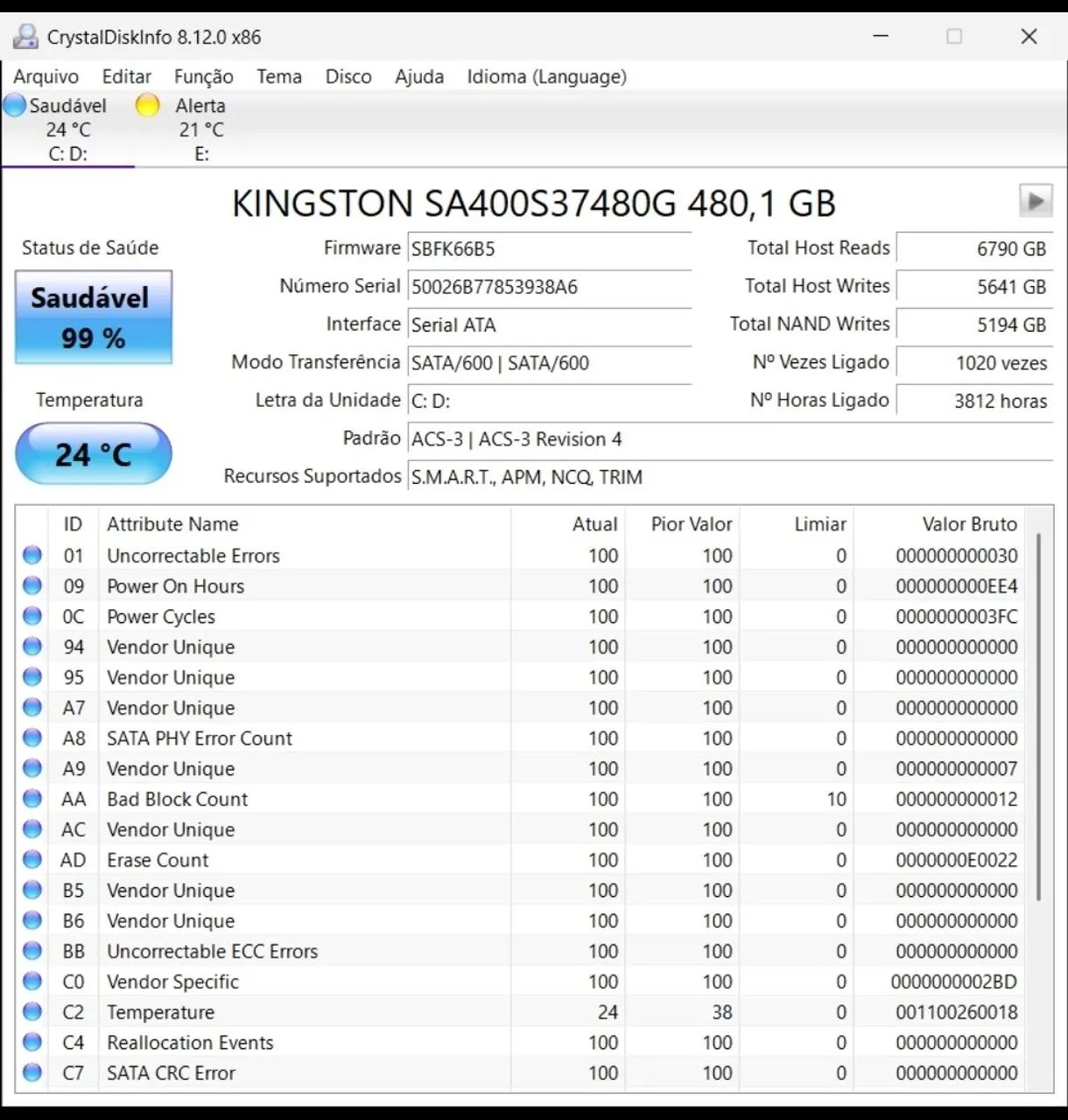The image size is (1068, 1120).
Task: Open the Arquivo menu
Action: point(46,77)
